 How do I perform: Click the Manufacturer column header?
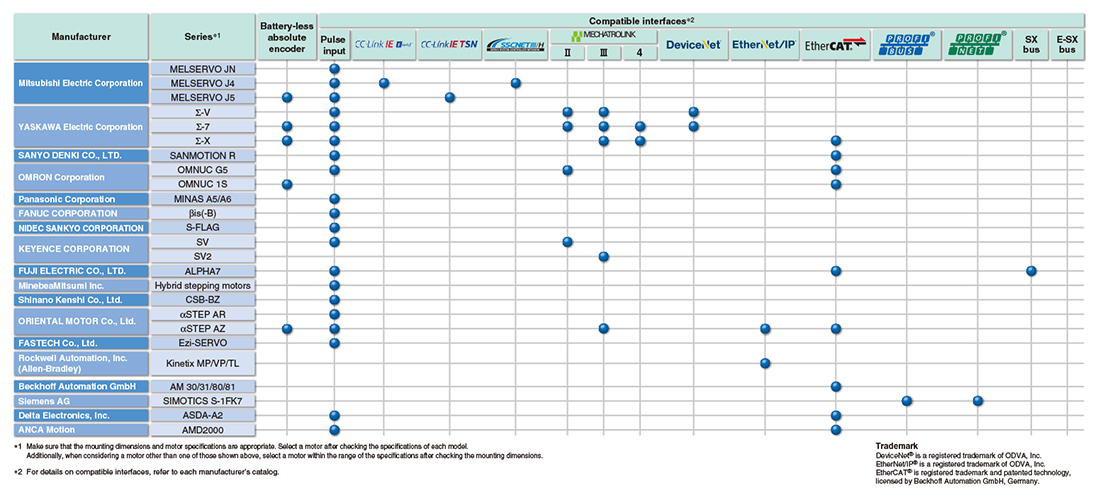click(x=81, y=36)
